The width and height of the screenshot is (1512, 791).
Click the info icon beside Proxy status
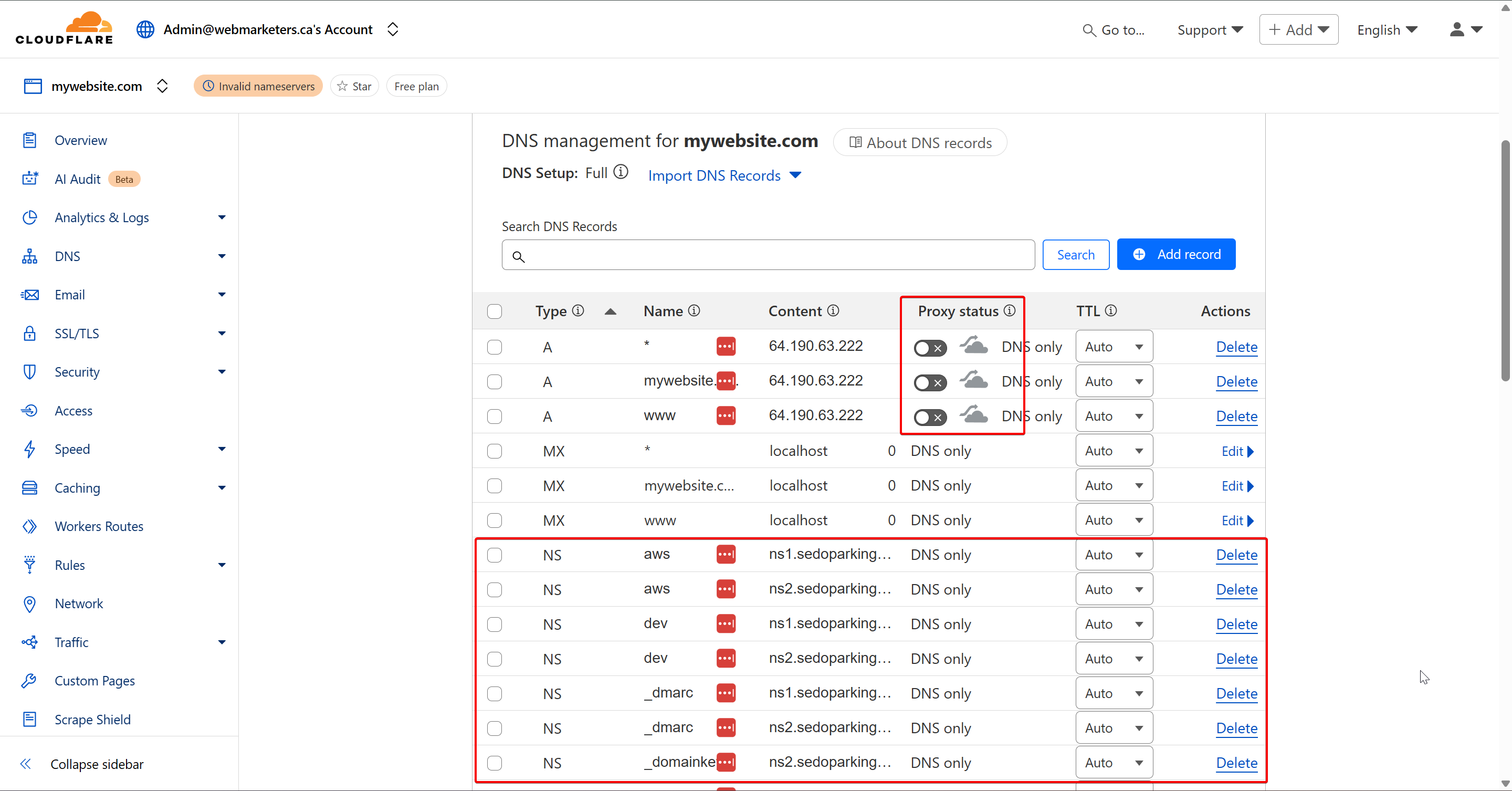point(1010,310)
